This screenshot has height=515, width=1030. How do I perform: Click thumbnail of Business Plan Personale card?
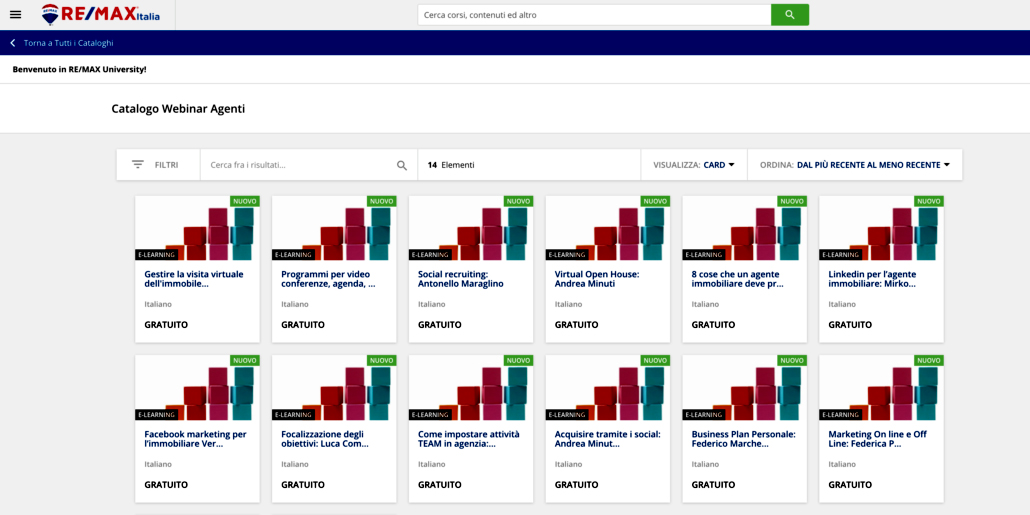(x=744, y=389)
